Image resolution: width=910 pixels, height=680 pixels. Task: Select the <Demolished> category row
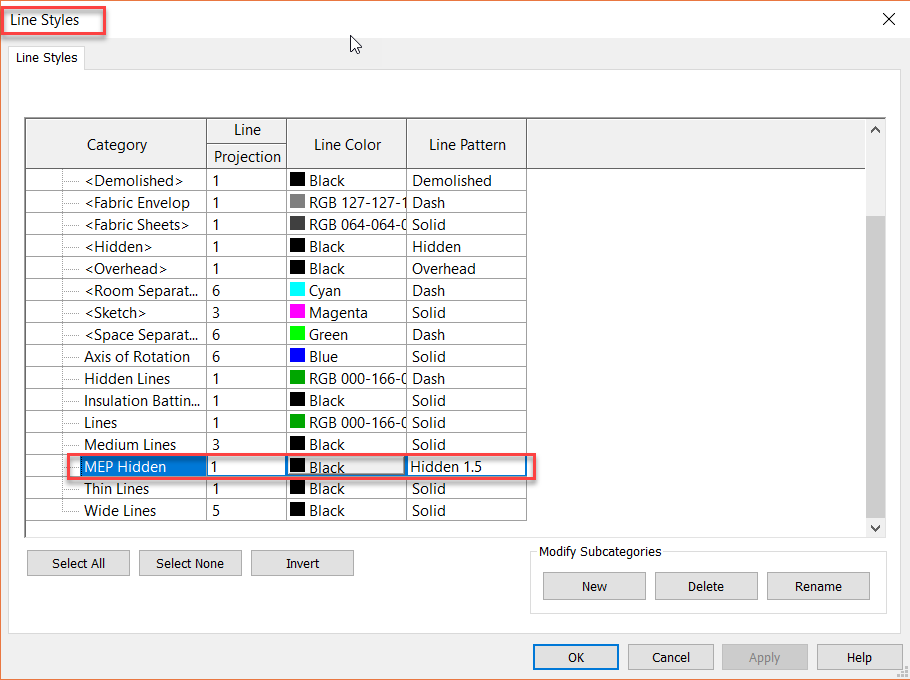pyautogui.click(x=133, y=180)
